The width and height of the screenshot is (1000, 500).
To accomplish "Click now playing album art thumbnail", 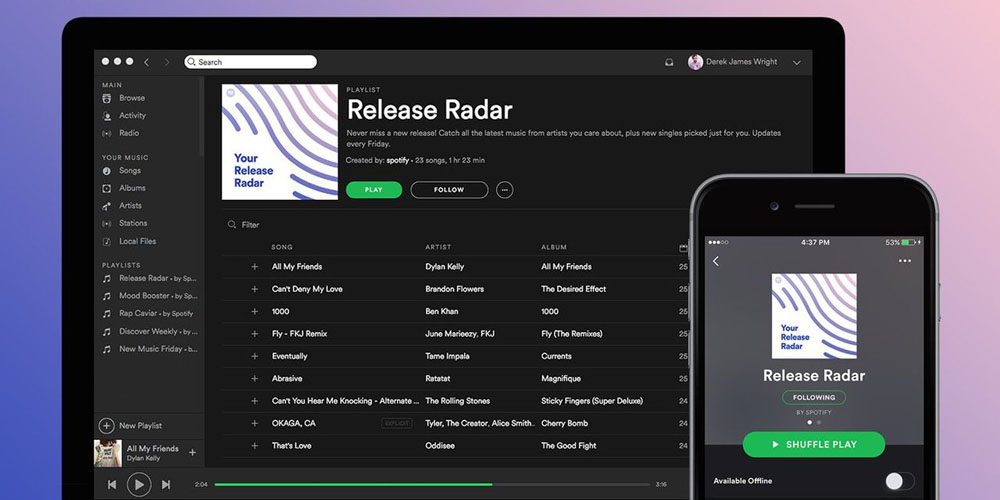I will point(108,453).
